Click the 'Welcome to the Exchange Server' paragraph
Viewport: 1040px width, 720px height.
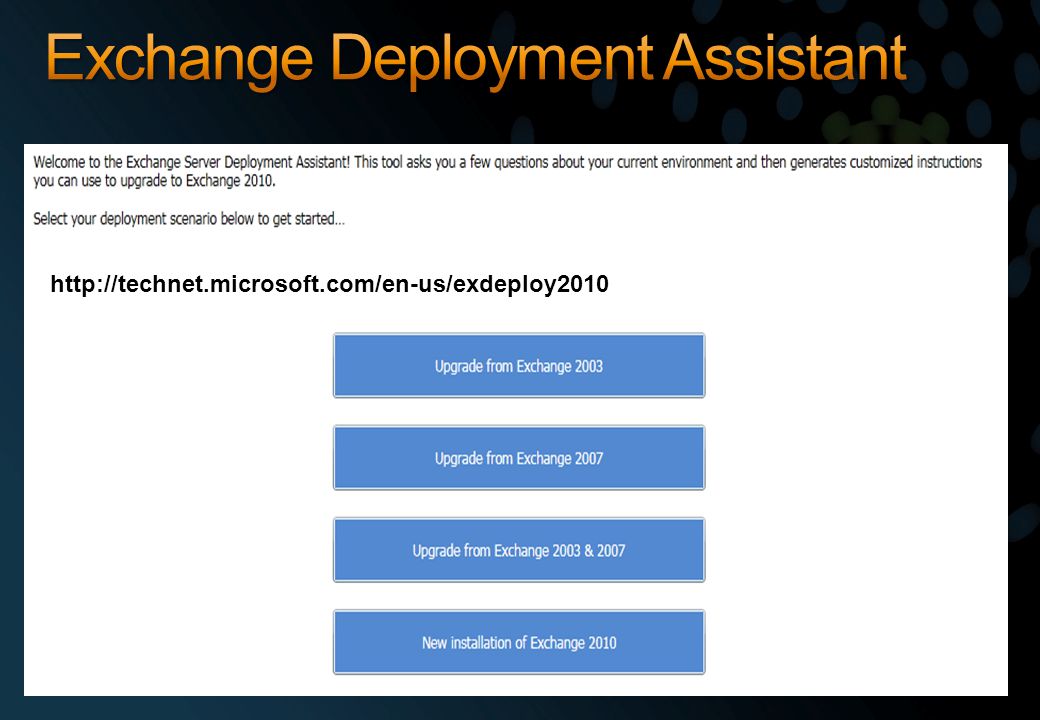point(507,171)
